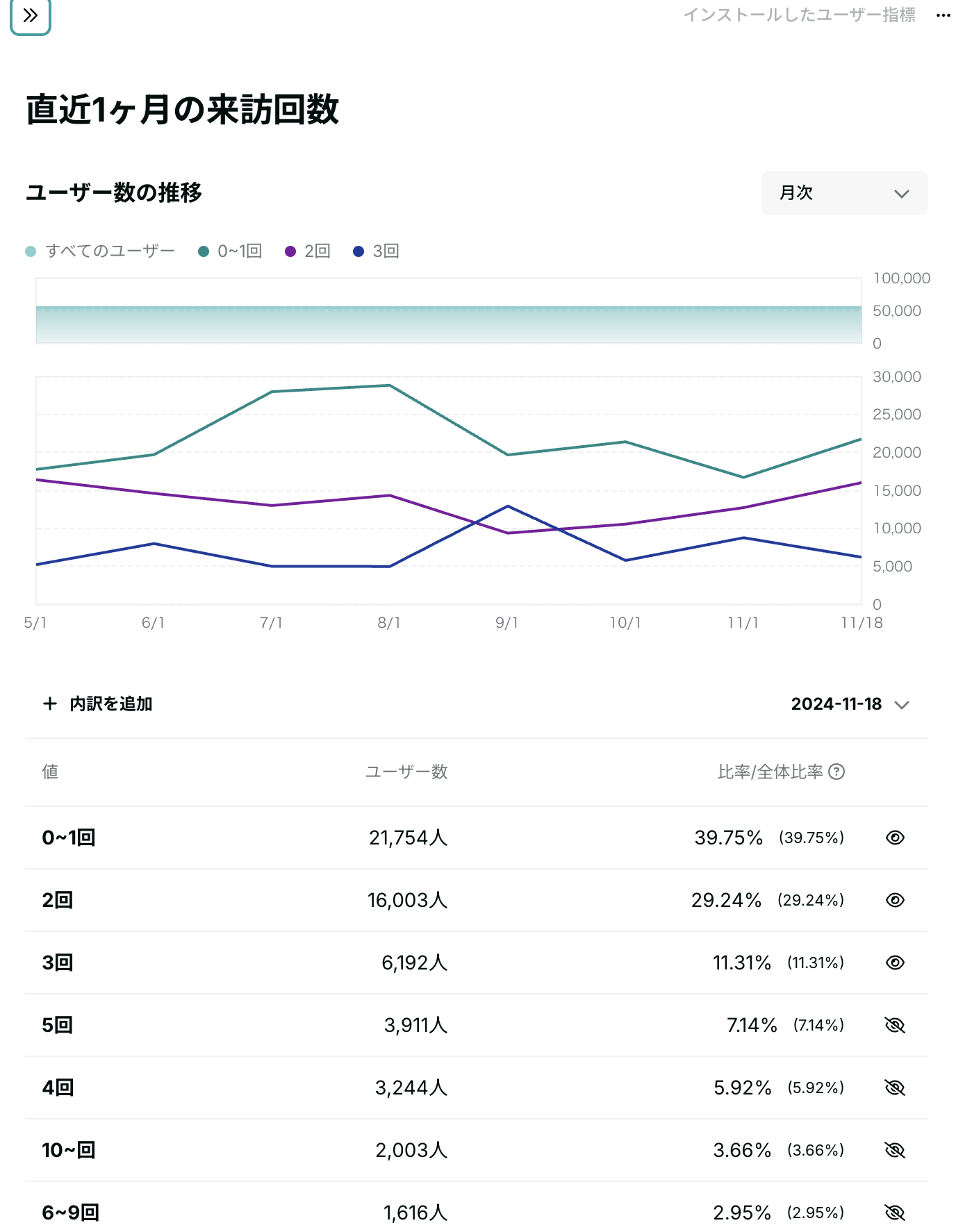The image size is (956, 1232).
Task: Hide the 0~1回 series via eye icon
Action: pyautogui.click(x=895, y=838)
